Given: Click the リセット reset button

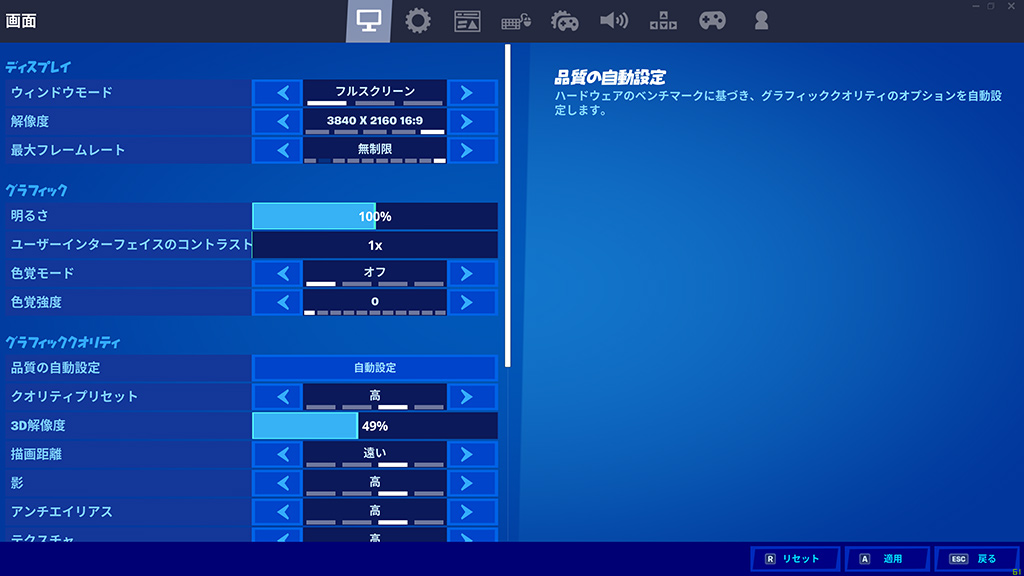Looking at the screenshot, I should [x=795, y=559].
